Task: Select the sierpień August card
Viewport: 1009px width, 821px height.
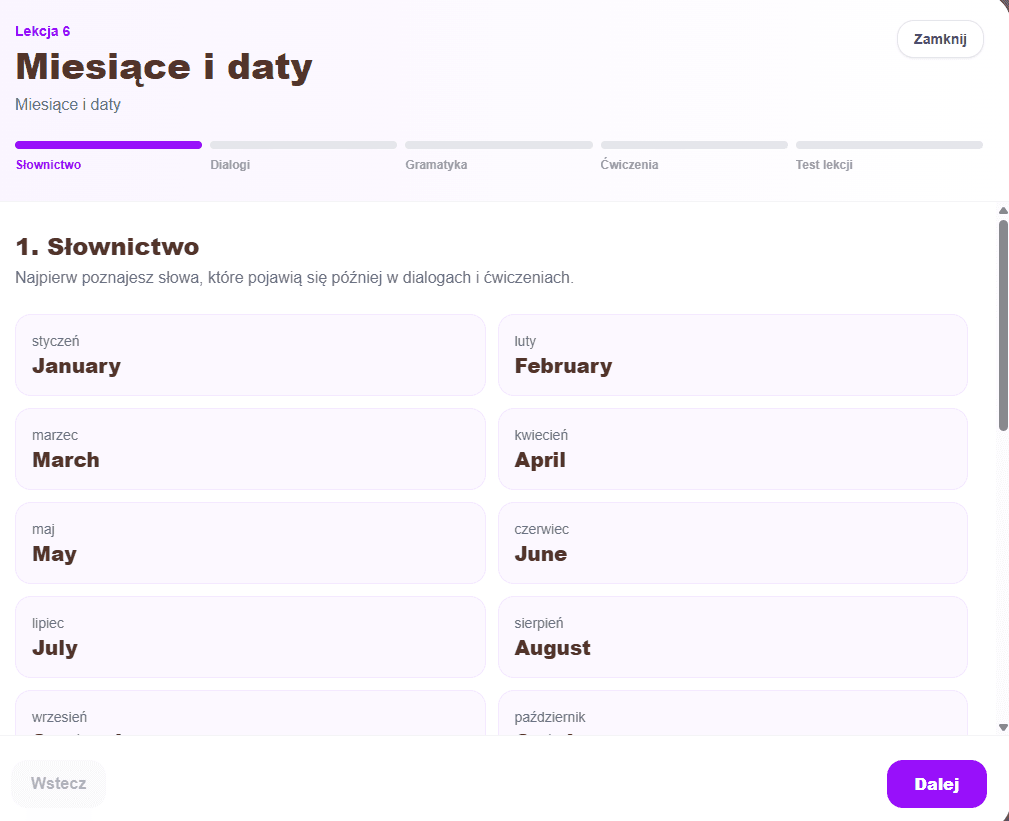Action: click(733, 637)
